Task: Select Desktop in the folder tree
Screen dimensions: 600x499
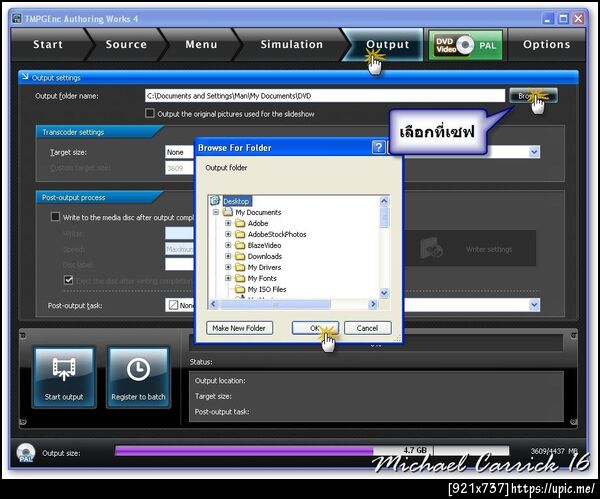Action: pyautogui.click(x=236, y=201)
